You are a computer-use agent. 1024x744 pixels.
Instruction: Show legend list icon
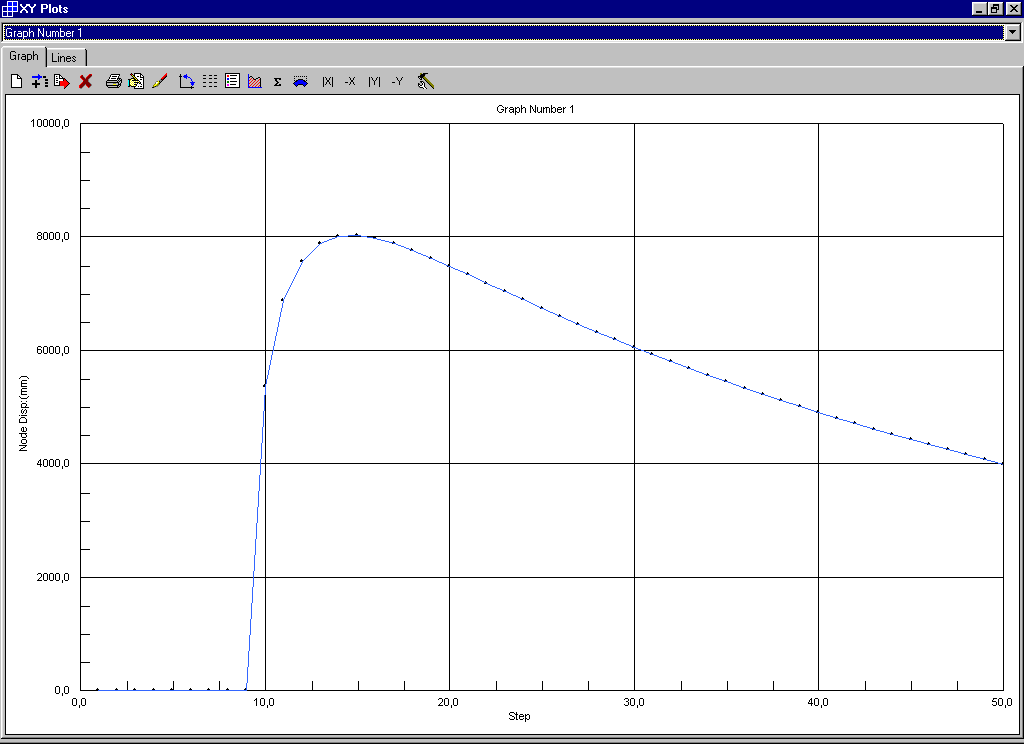pos(232,82)
